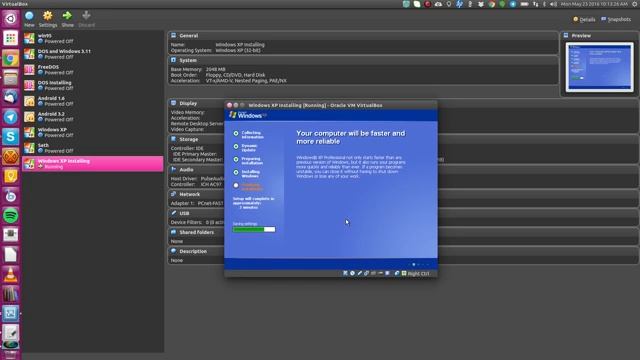Click the green setup progress bar
This screenshot has height=360, width=640.
point(254,229)
